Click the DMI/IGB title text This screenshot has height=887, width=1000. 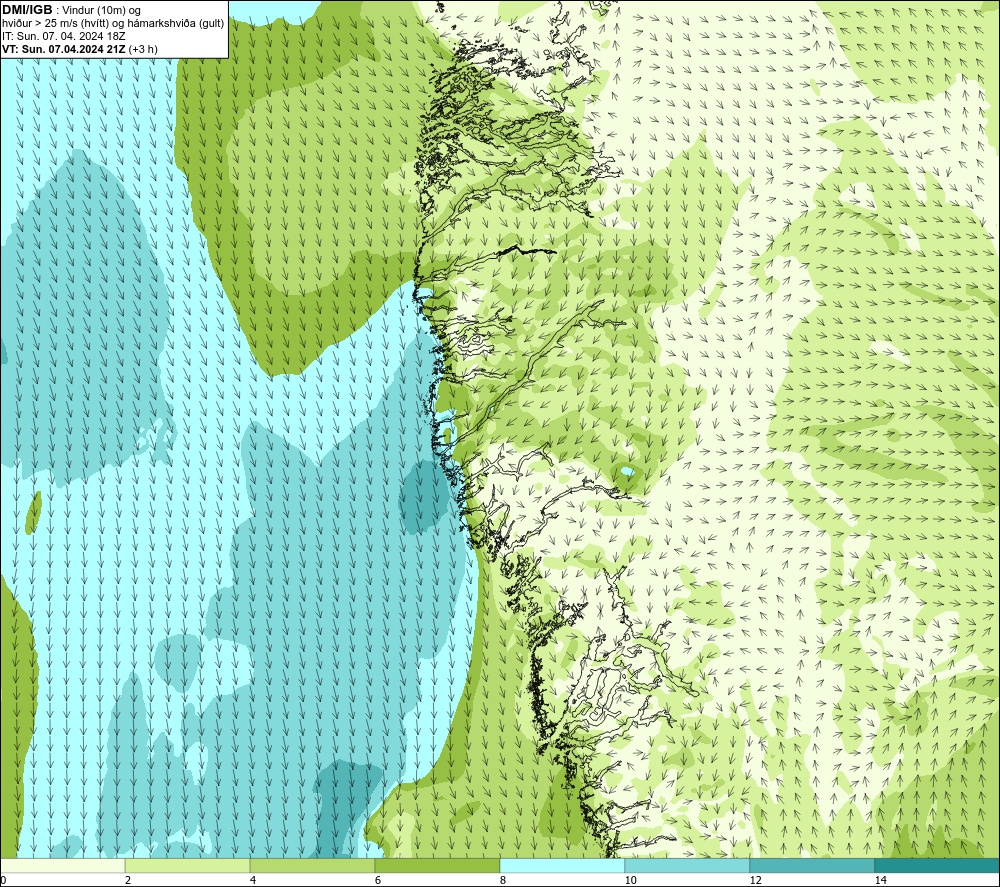click(27, 10)
